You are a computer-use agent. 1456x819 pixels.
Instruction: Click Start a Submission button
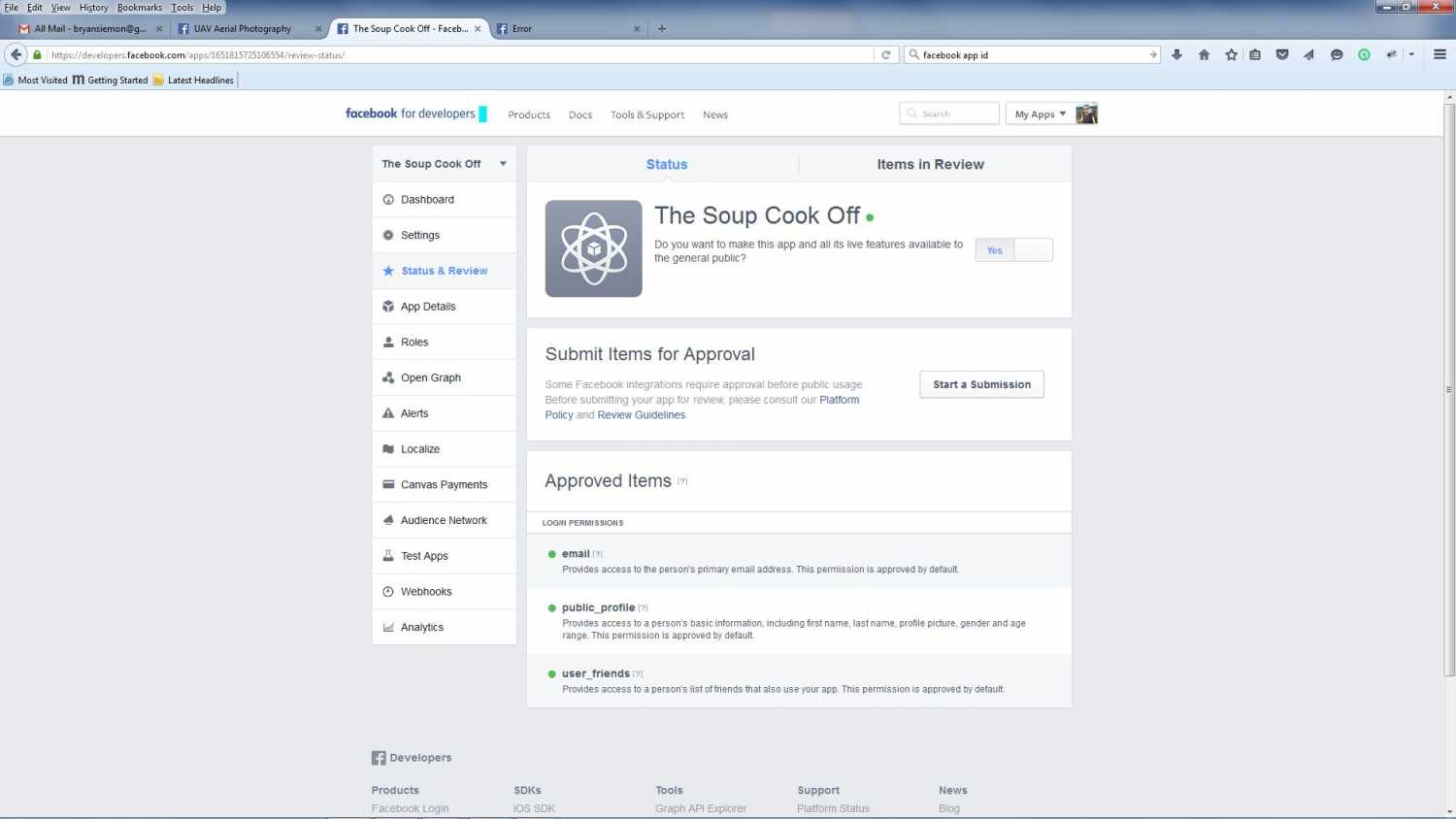click(981, 384)
